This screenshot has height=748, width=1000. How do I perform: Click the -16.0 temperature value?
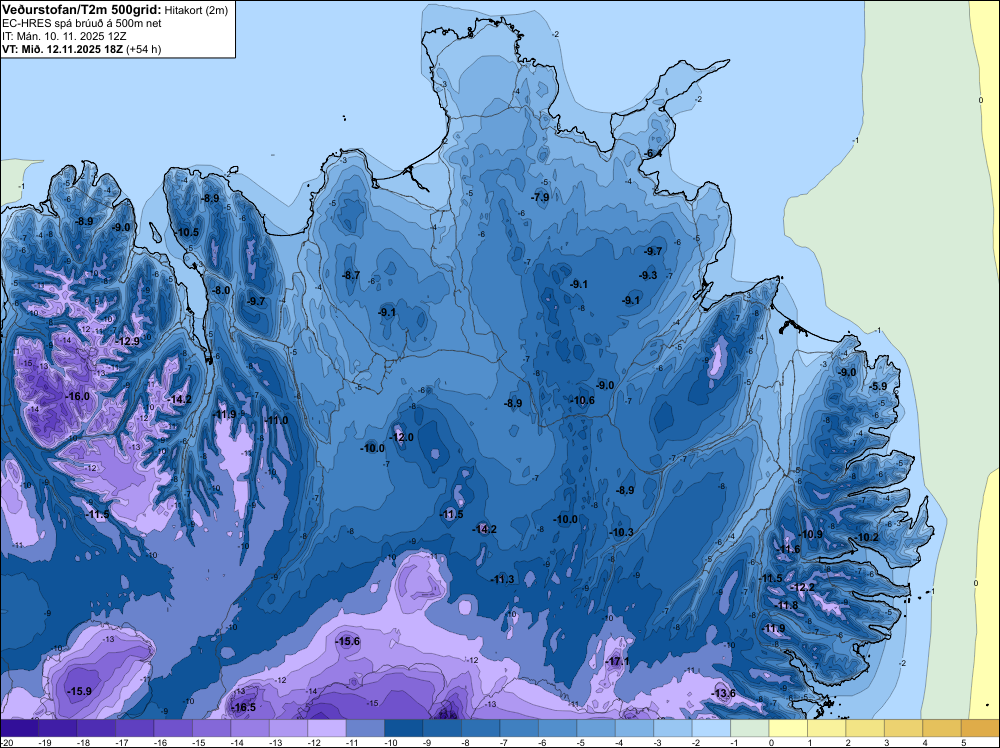coord(78,396)
